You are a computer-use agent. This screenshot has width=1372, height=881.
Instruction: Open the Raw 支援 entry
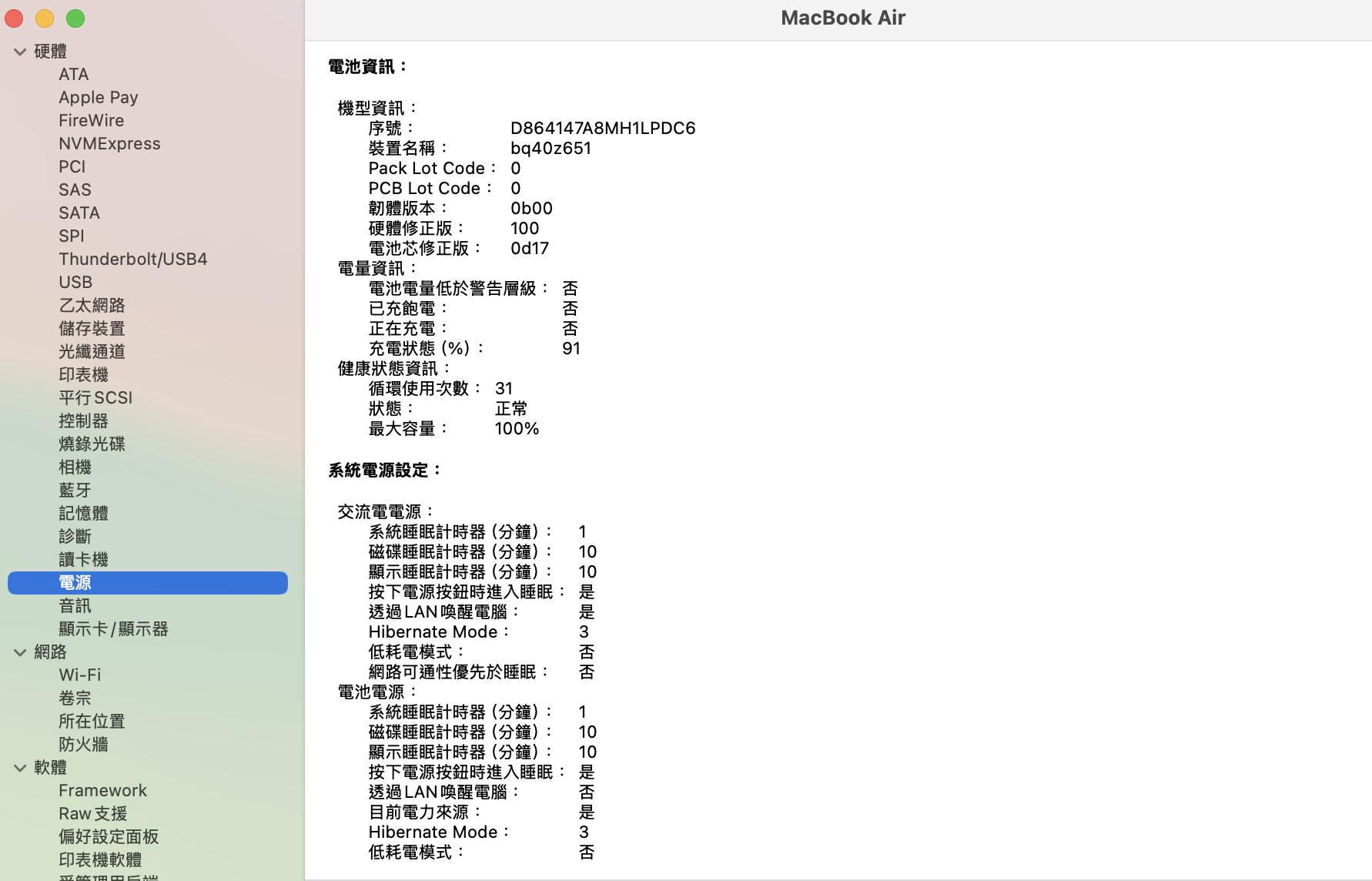[x=93, y=814]
